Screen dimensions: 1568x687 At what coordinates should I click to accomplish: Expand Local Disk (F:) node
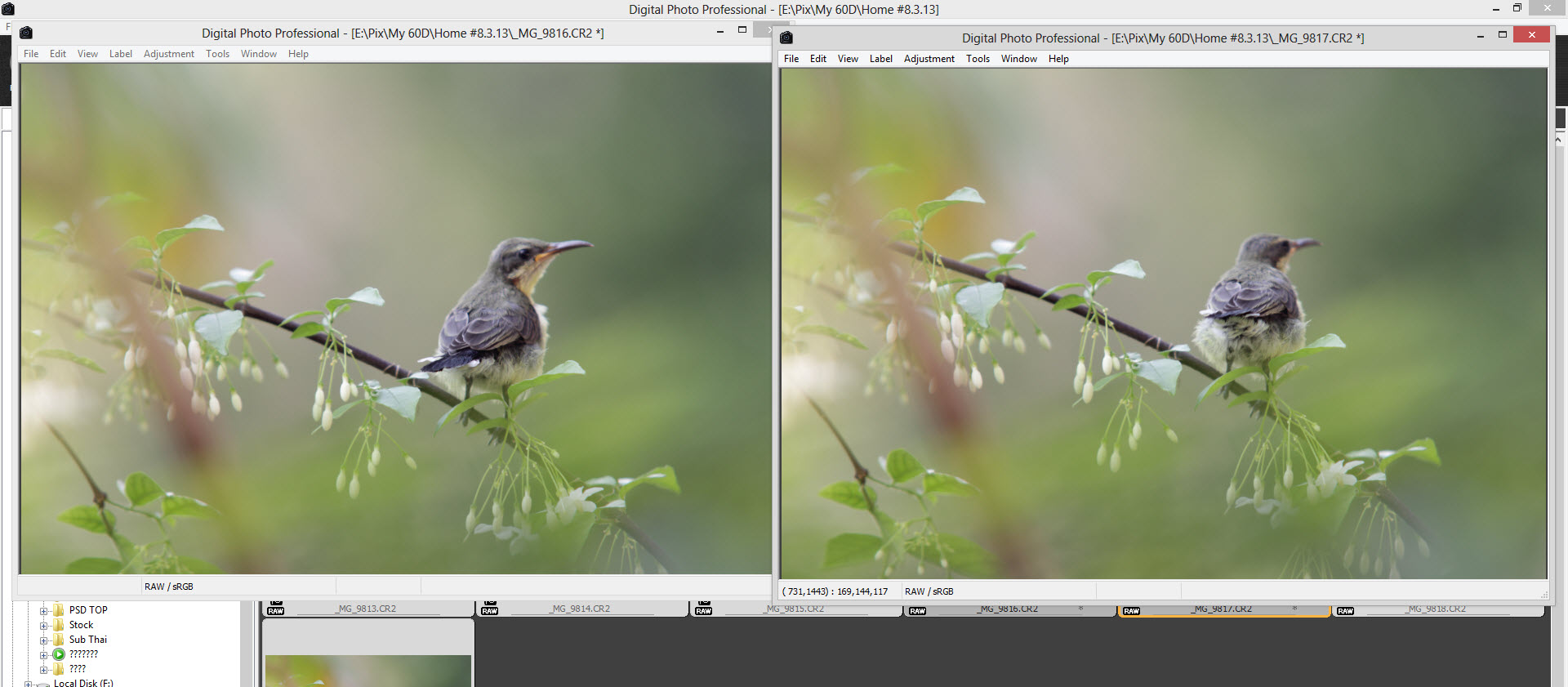[x=29, y=685]
